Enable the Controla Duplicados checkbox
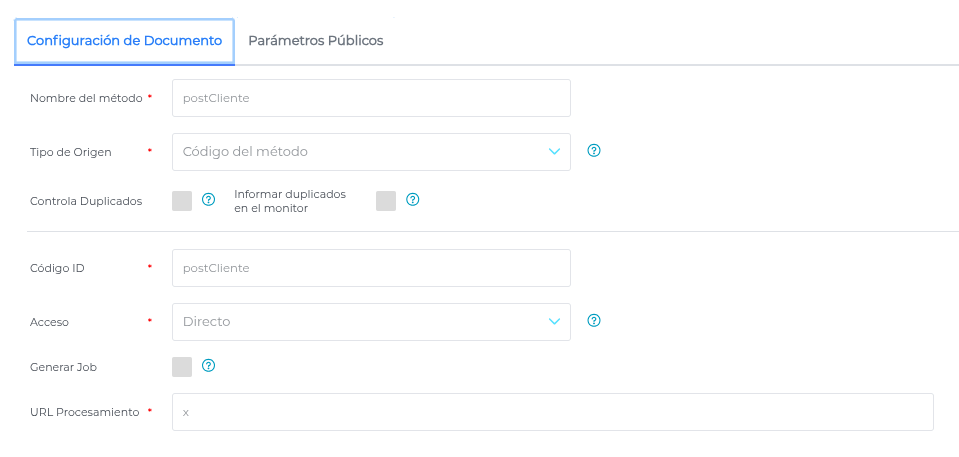Screen dimensions: 959x457 click(x=182, y=201)
